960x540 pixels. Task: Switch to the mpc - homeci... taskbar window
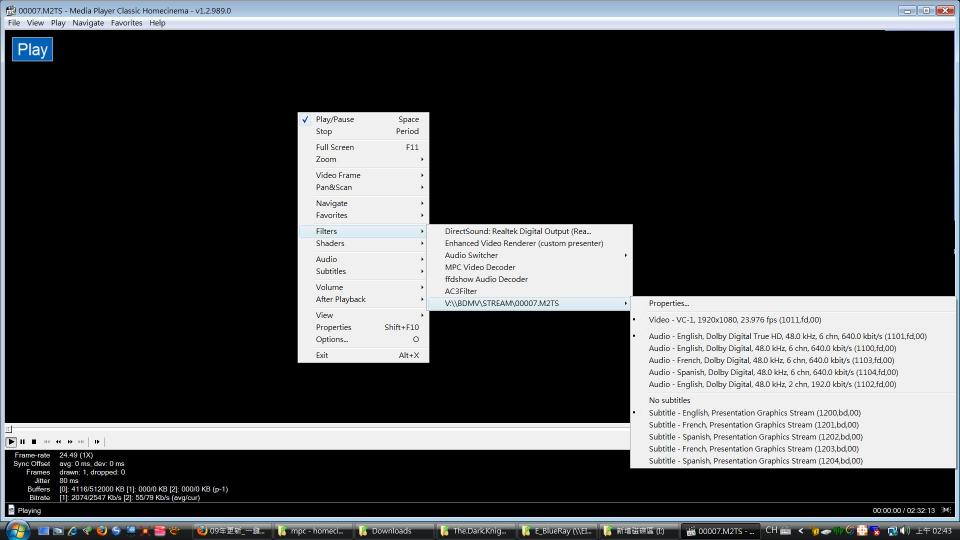(312, 531)
